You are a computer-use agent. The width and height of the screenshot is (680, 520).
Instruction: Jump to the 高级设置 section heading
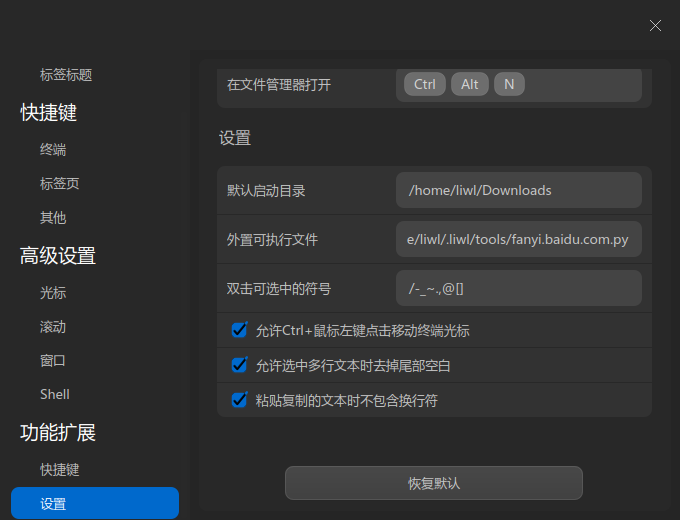(x=58, y=256)
